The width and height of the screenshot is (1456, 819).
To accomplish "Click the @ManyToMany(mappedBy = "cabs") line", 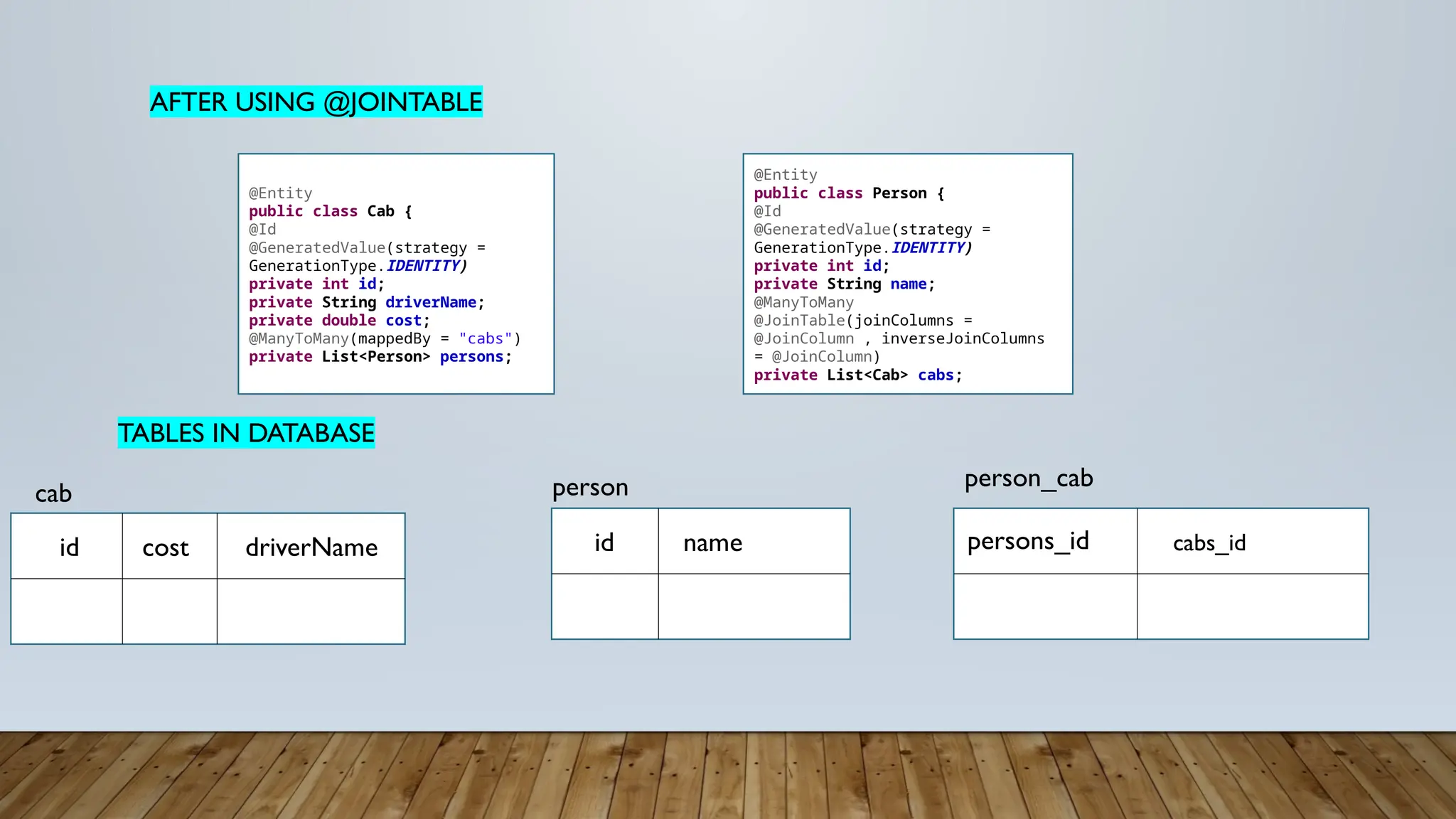I will (x=385, y=338).
